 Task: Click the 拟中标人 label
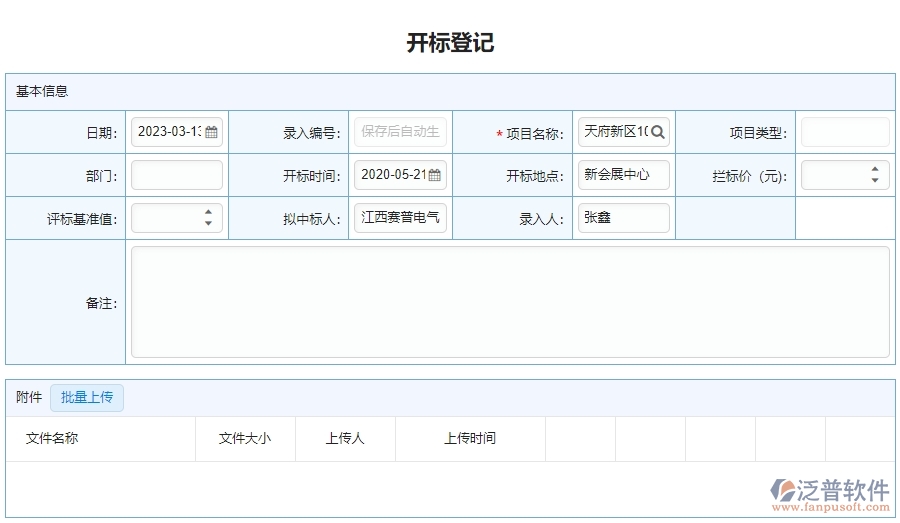point(312,219)
